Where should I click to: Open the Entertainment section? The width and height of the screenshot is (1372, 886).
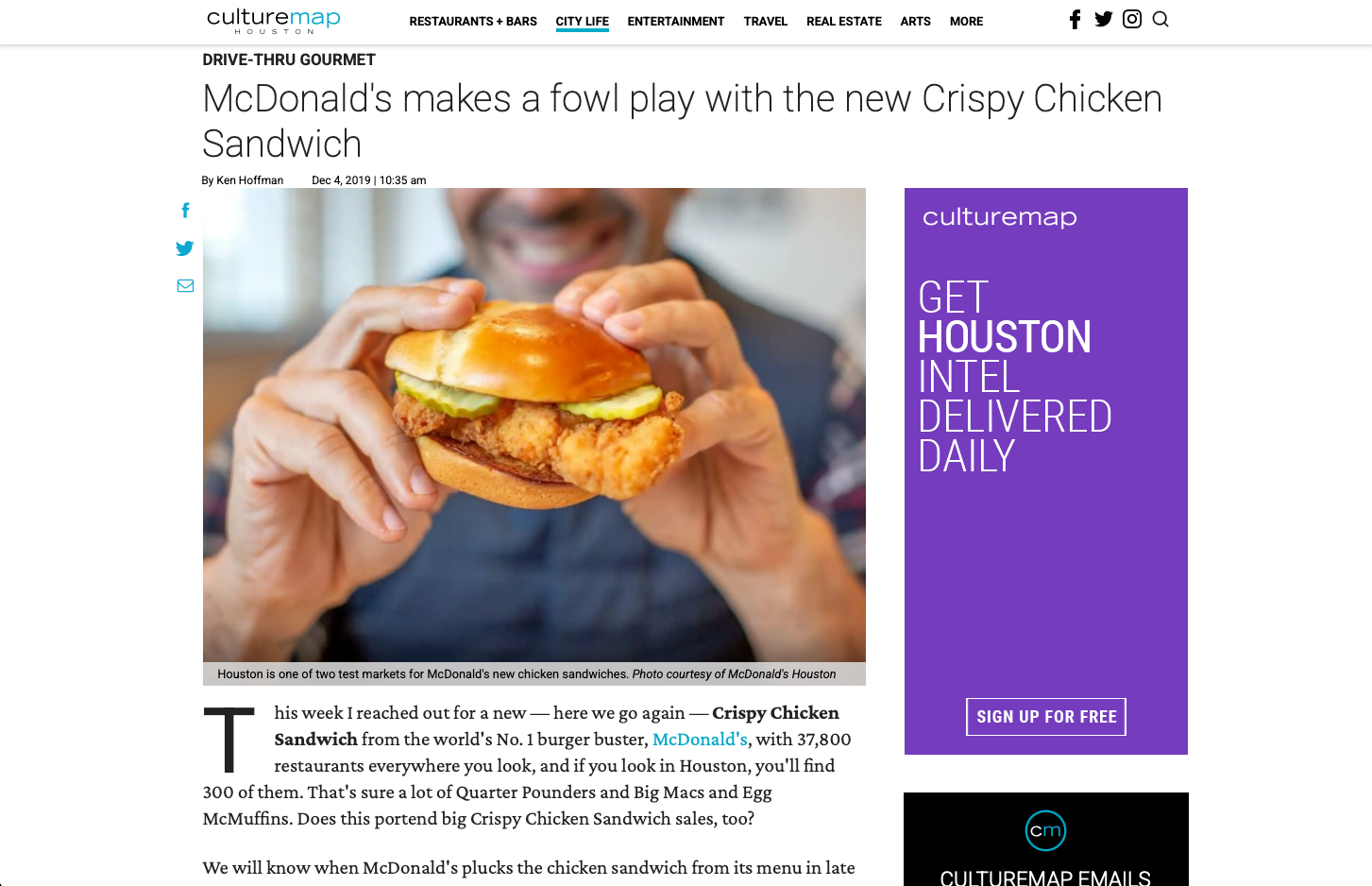tap(676, 21)
